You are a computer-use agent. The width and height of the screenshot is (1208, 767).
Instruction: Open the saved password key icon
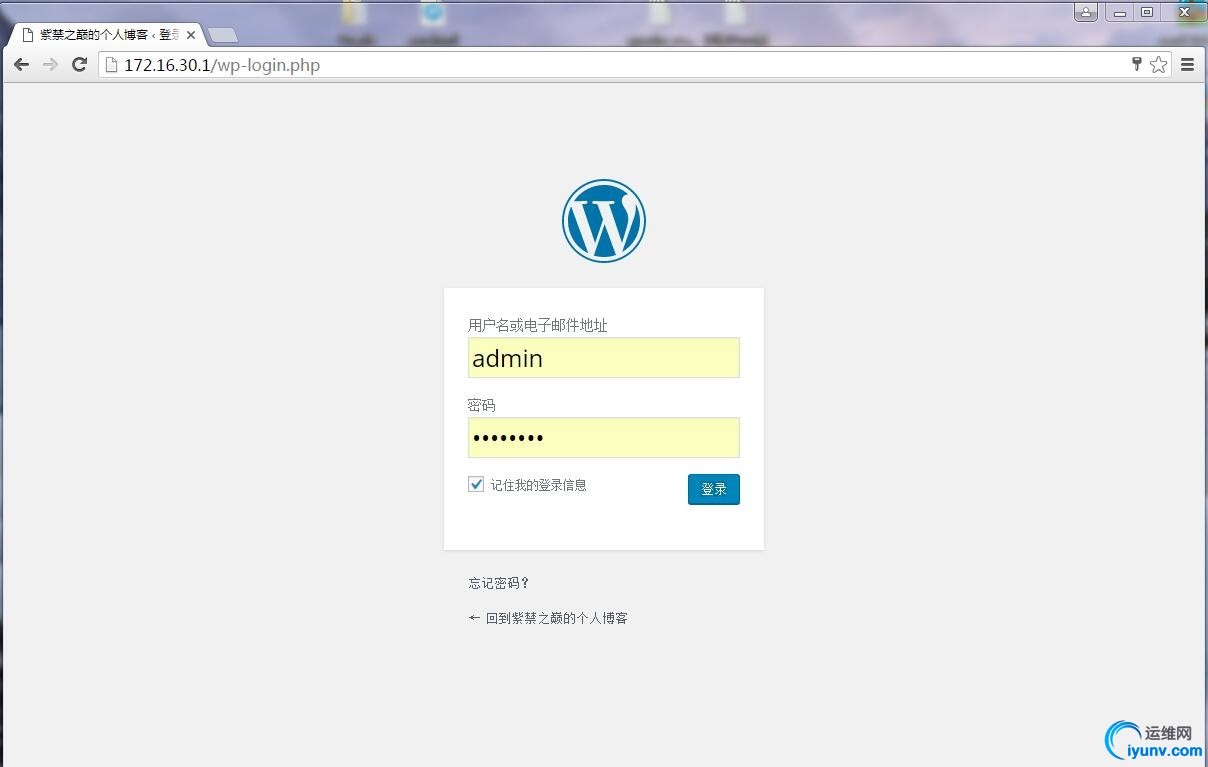click(1136, 65)
